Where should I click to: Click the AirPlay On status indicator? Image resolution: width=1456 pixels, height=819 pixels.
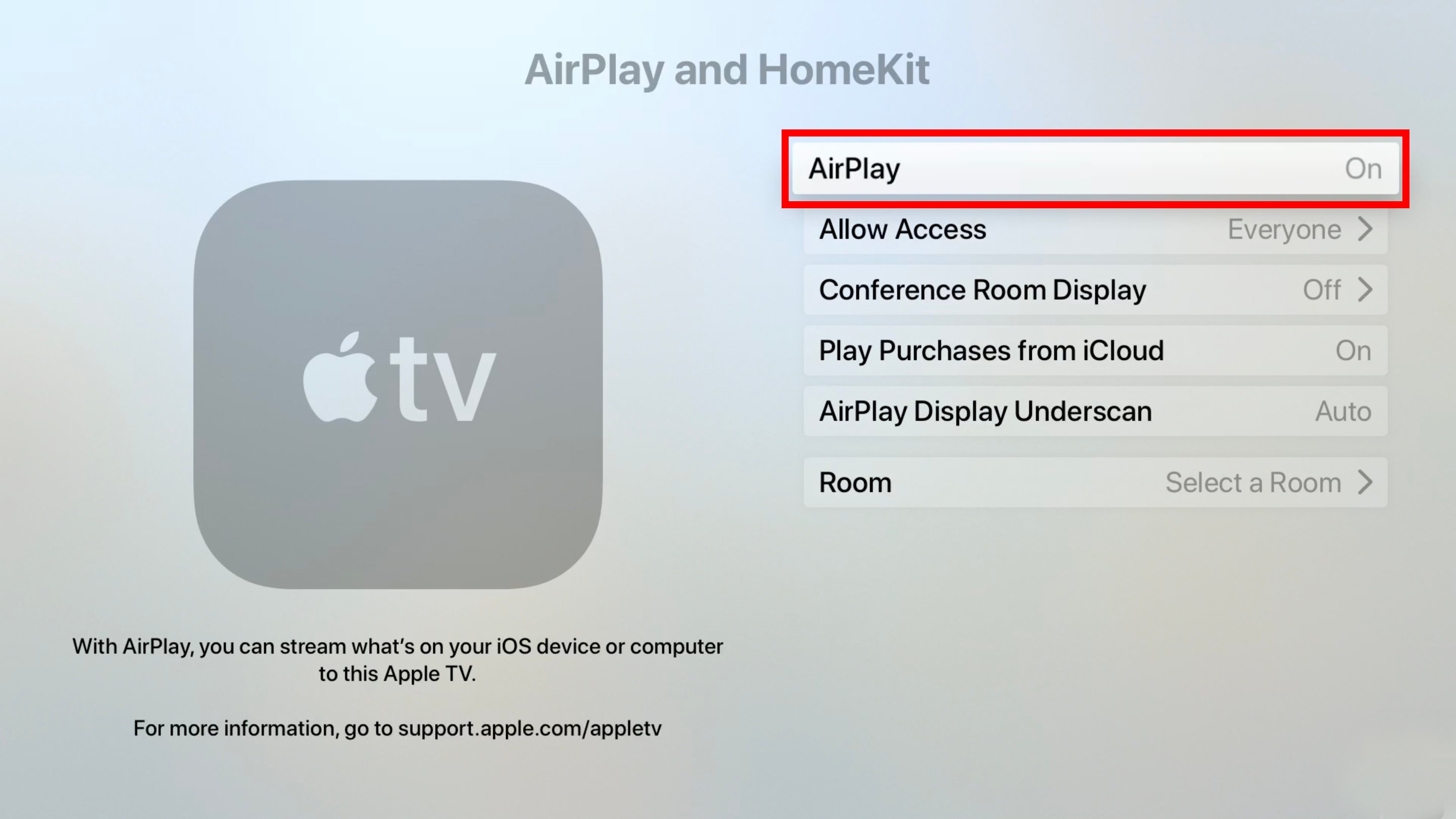(x=1362, y=169)
